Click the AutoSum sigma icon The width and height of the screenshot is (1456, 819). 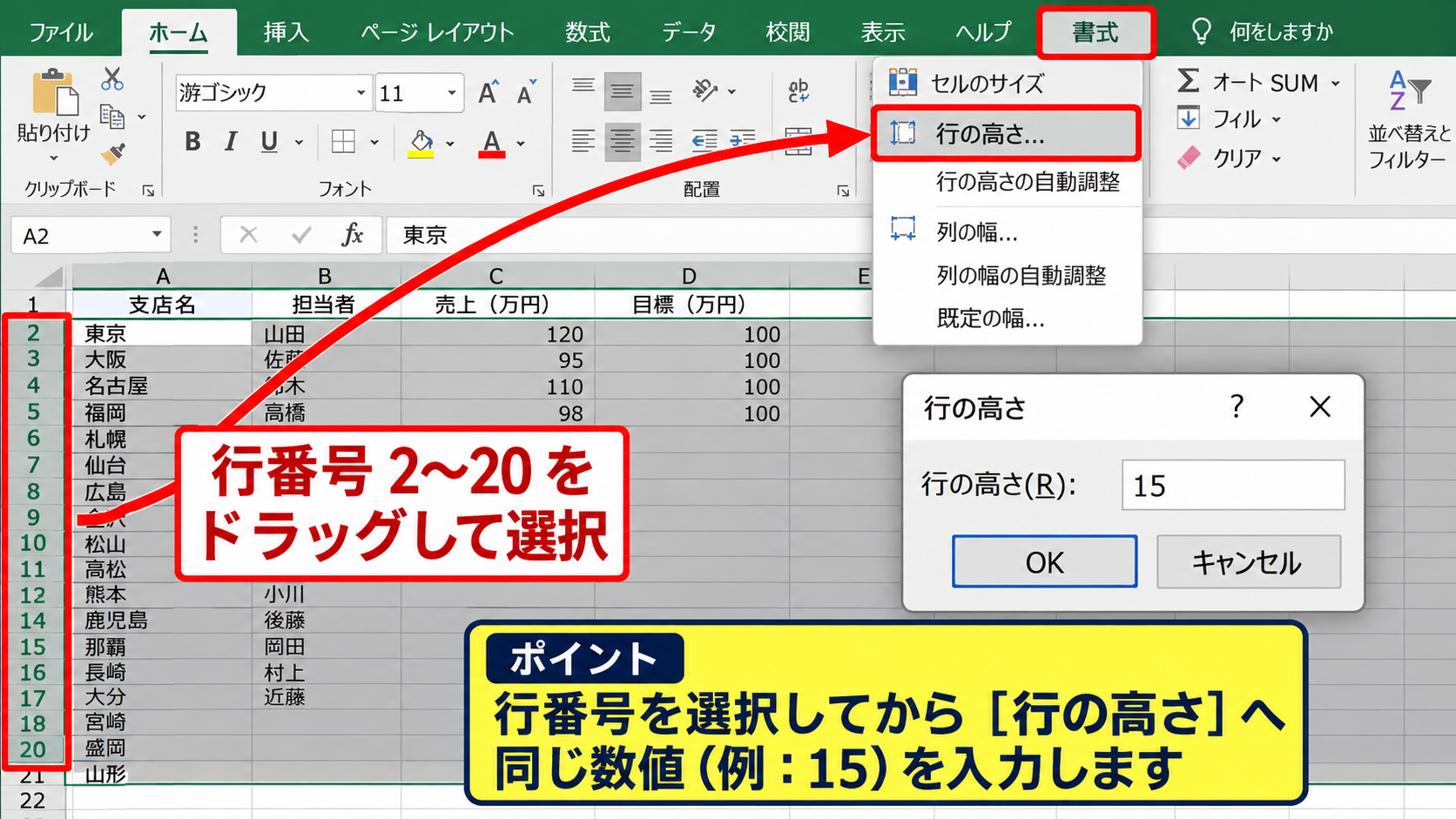[1189, 82]
